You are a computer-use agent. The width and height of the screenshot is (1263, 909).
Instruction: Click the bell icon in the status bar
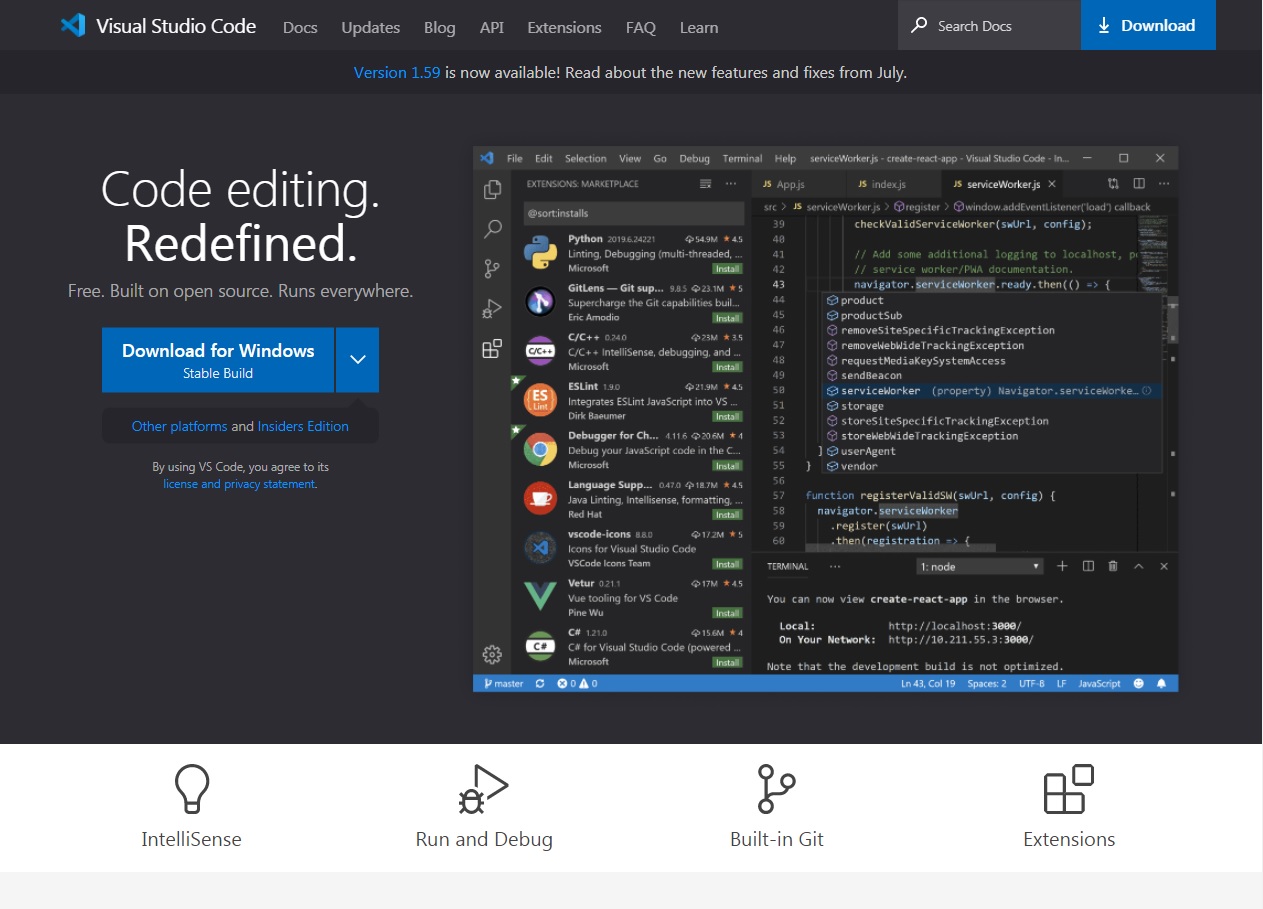pos(1161,684)
